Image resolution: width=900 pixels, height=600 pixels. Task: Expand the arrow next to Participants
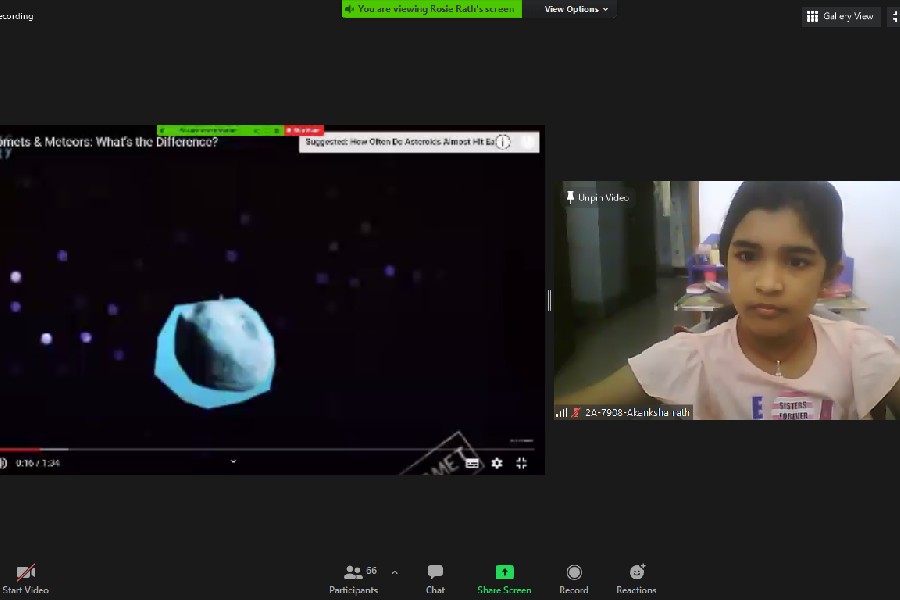pyautogui.click(x=394, y=573)
